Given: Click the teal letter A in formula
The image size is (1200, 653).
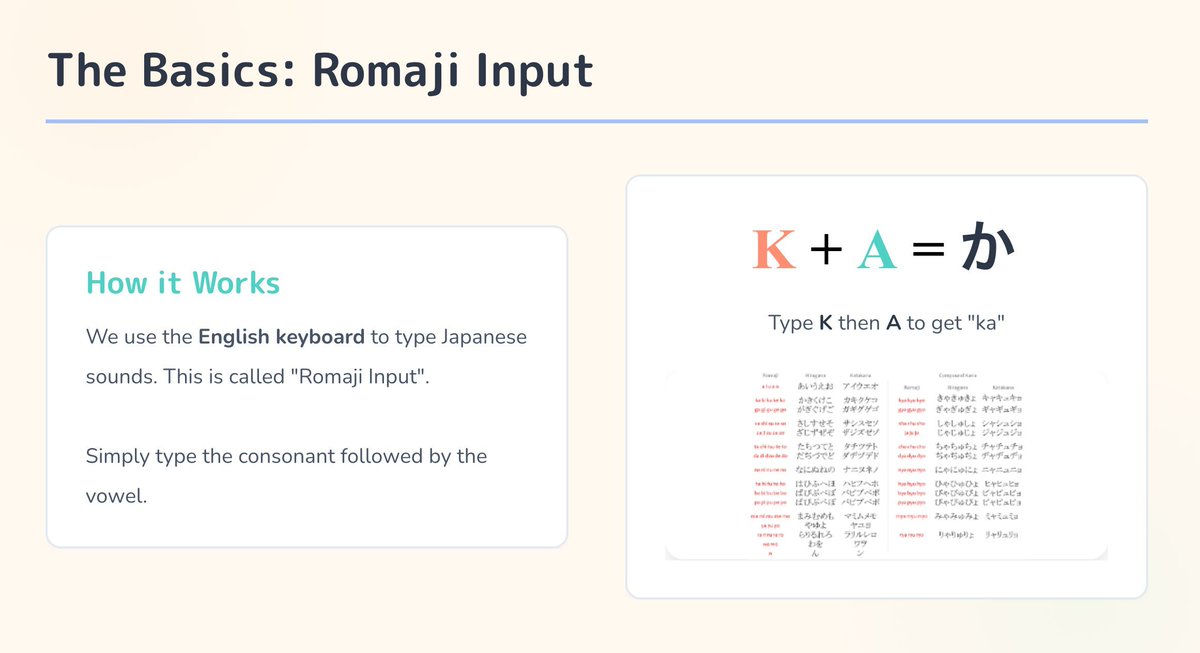Looking at the screenshot, I should [877, 250].
